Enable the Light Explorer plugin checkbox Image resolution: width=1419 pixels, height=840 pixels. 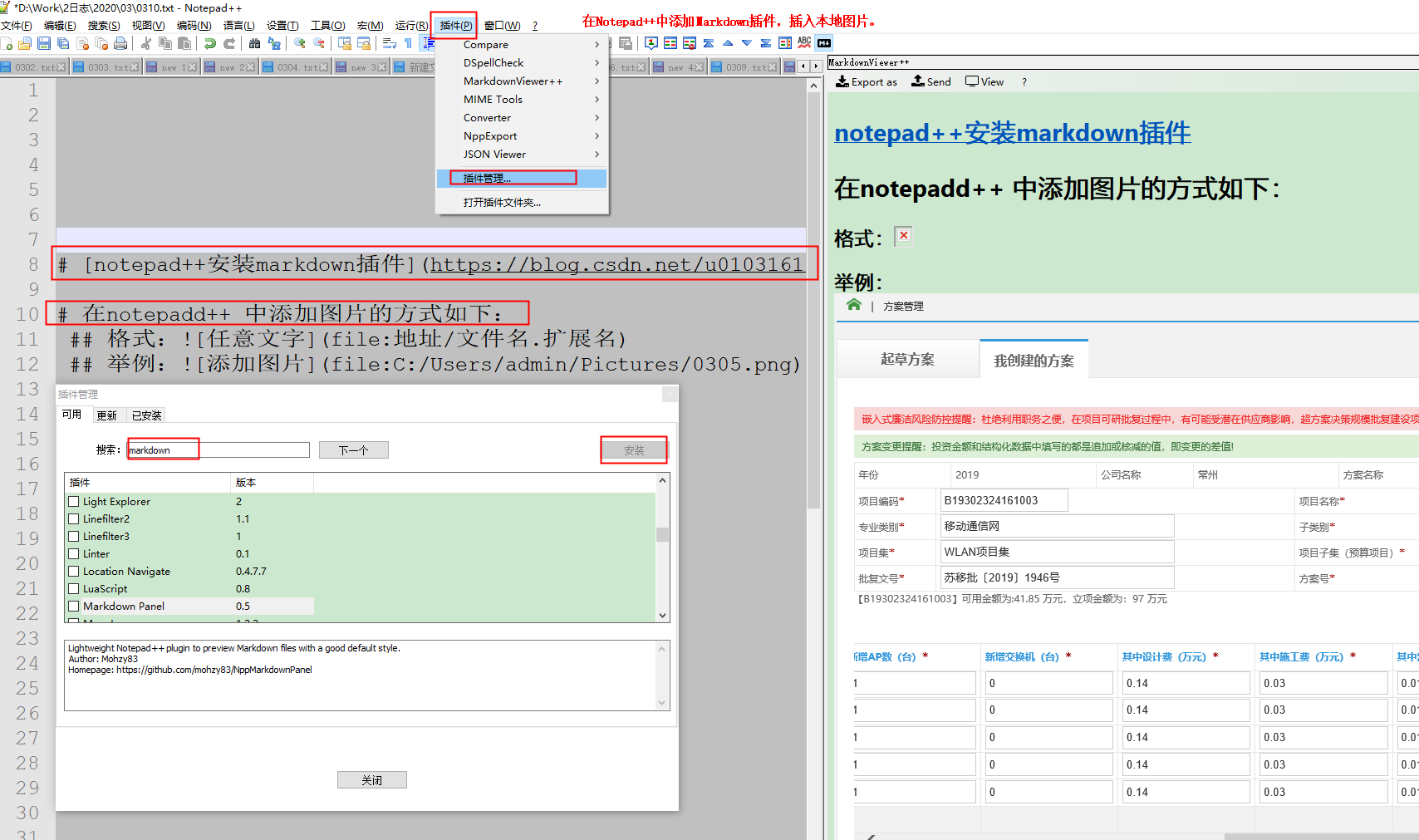coord(74,501)
